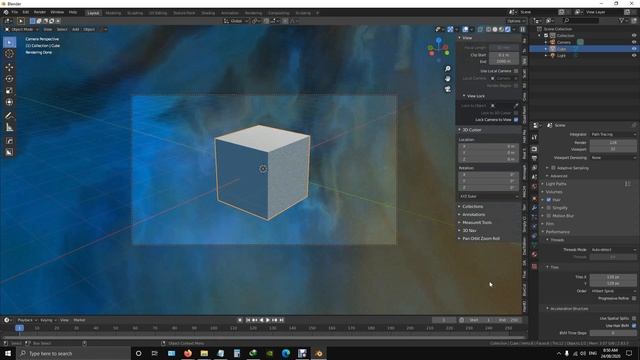640x360 pixels.
Task: Click the viewport zoom magnifier icon
Action: pyautogui.click(x=448, y=69)
